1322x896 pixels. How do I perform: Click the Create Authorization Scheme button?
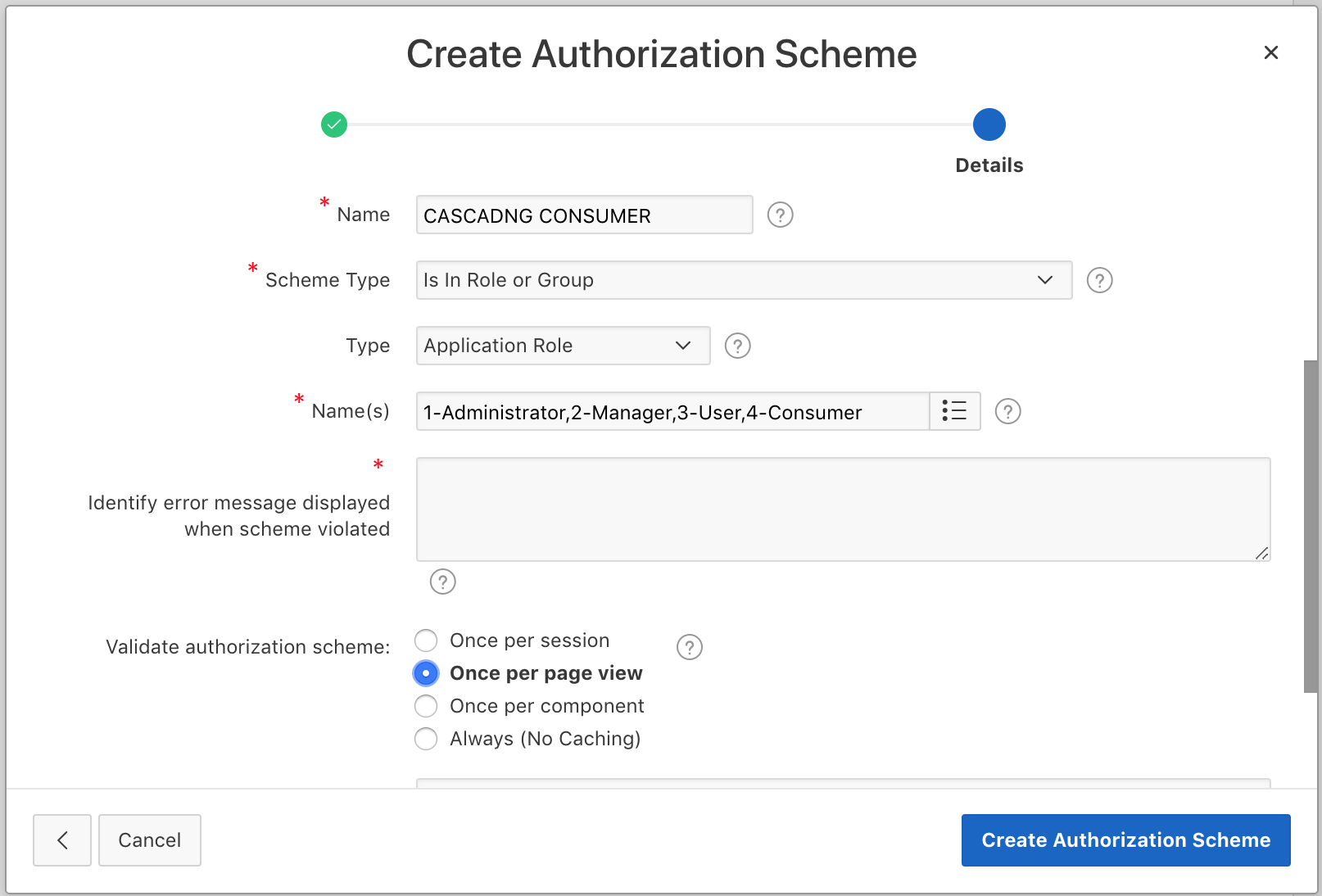(x=1125, y=839)
